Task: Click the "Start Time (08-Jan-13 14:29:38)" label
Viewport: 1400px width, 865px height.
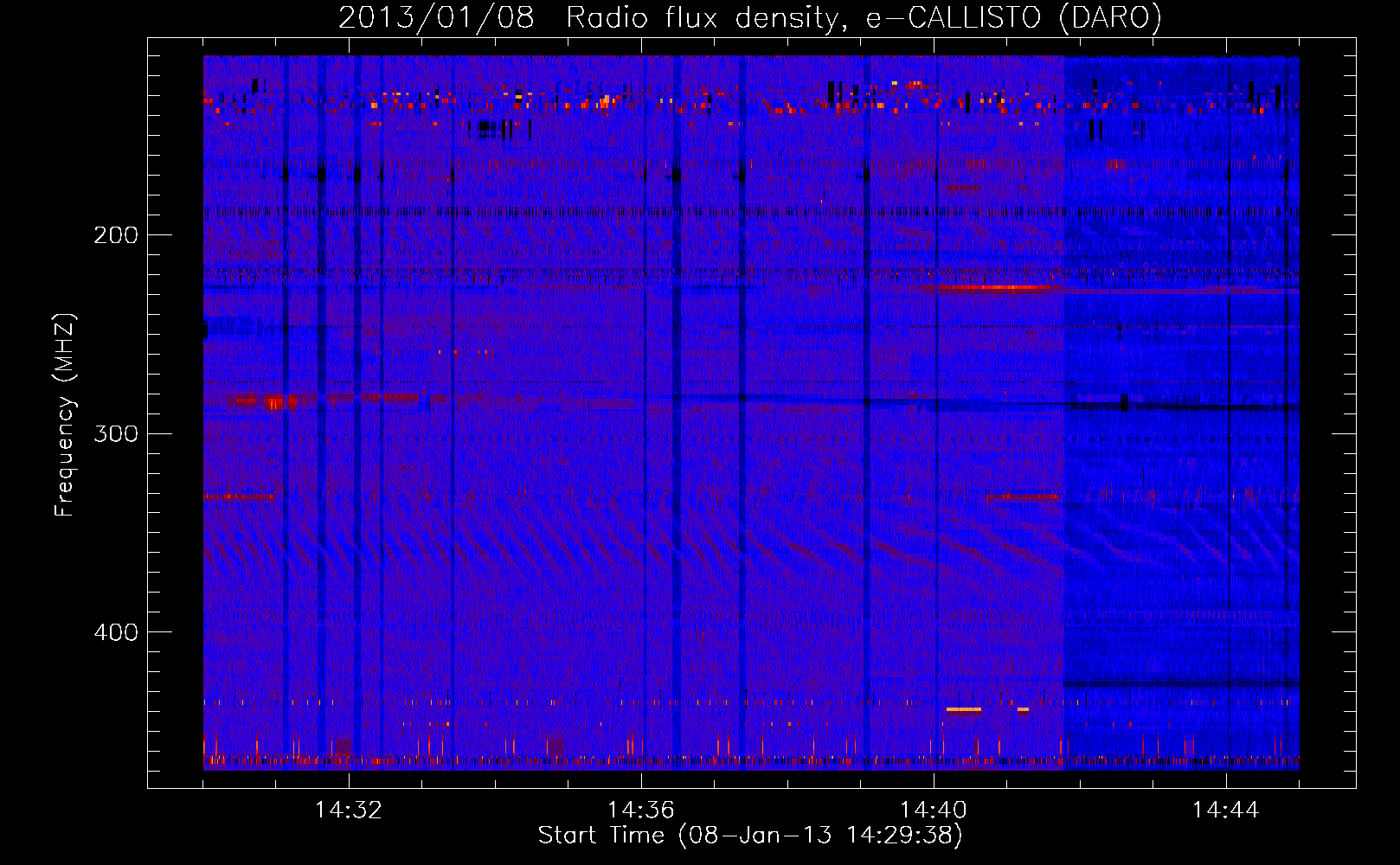Action: click(750, 836)
